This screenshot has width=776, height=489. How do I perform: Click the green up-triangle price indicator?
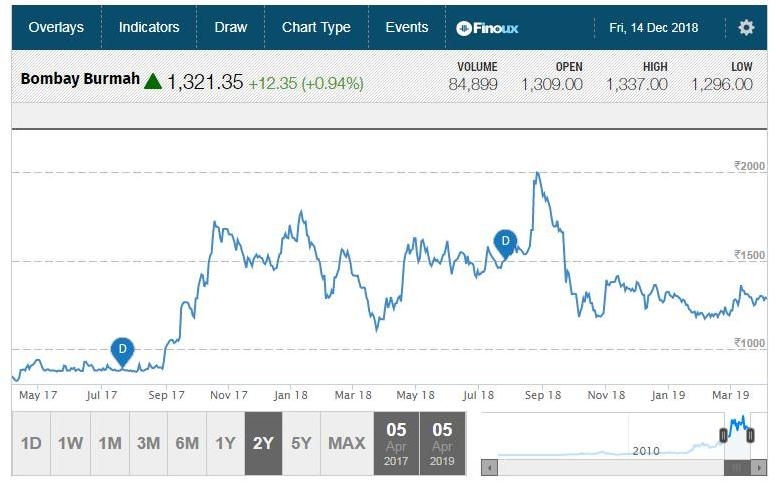pos(153,81)
